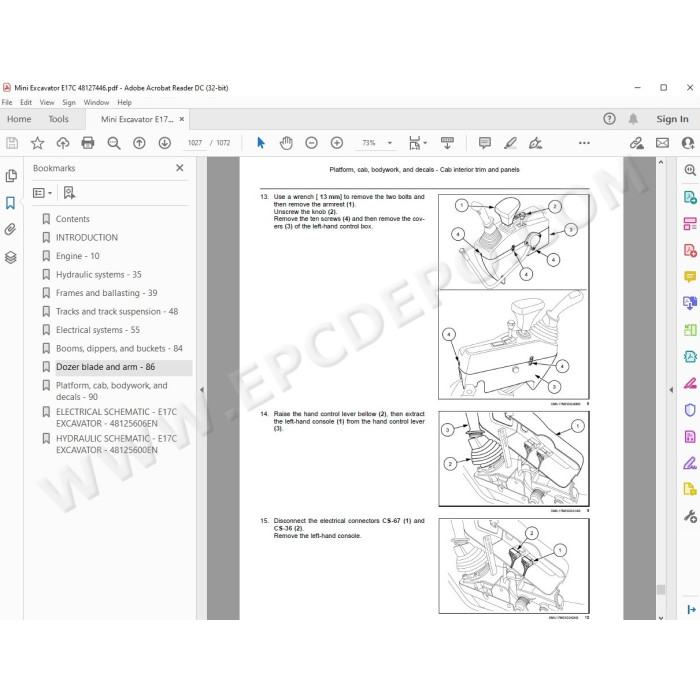Open the Contents bookmark
The width and height of the screenshot is (700, 700).
pyautogui.click(x=72, y=219)
